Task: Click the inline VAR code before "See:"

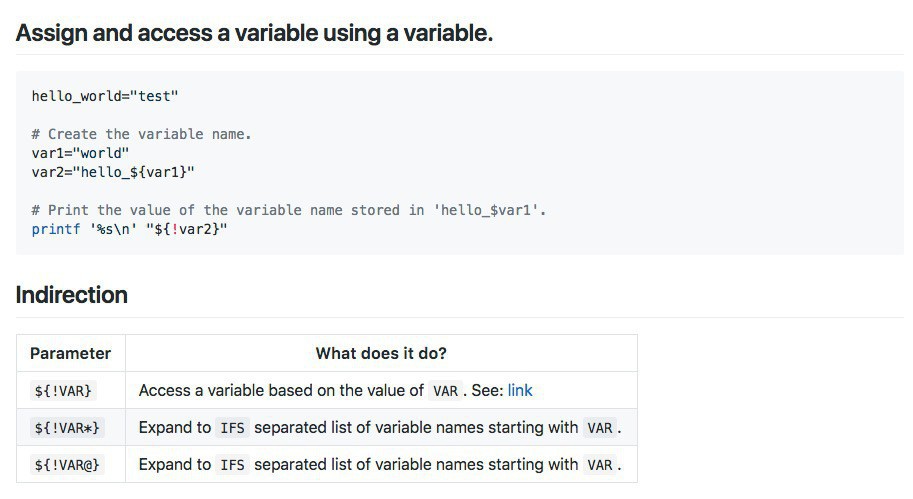Action: click(x=445, y=391)
